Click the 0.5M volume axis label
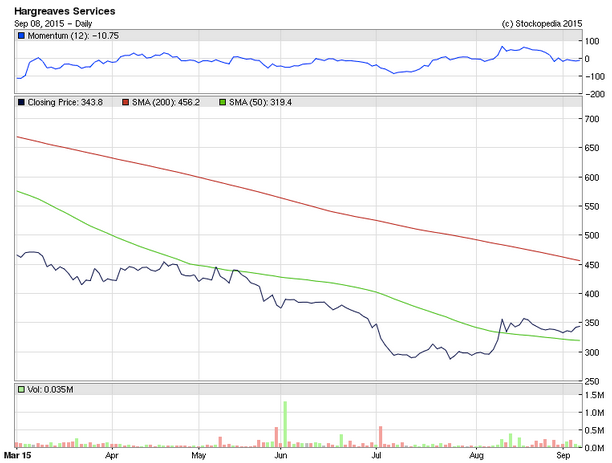 pyautogui.click(x=594, y=430)
